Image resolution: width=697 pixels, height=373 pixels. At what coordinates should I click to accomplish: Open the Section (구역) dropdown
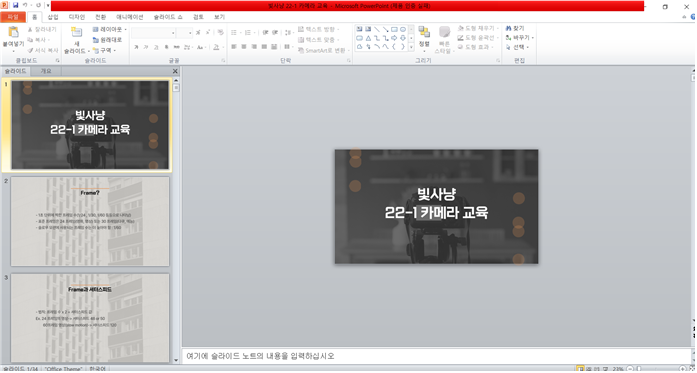tap(104, 50)
